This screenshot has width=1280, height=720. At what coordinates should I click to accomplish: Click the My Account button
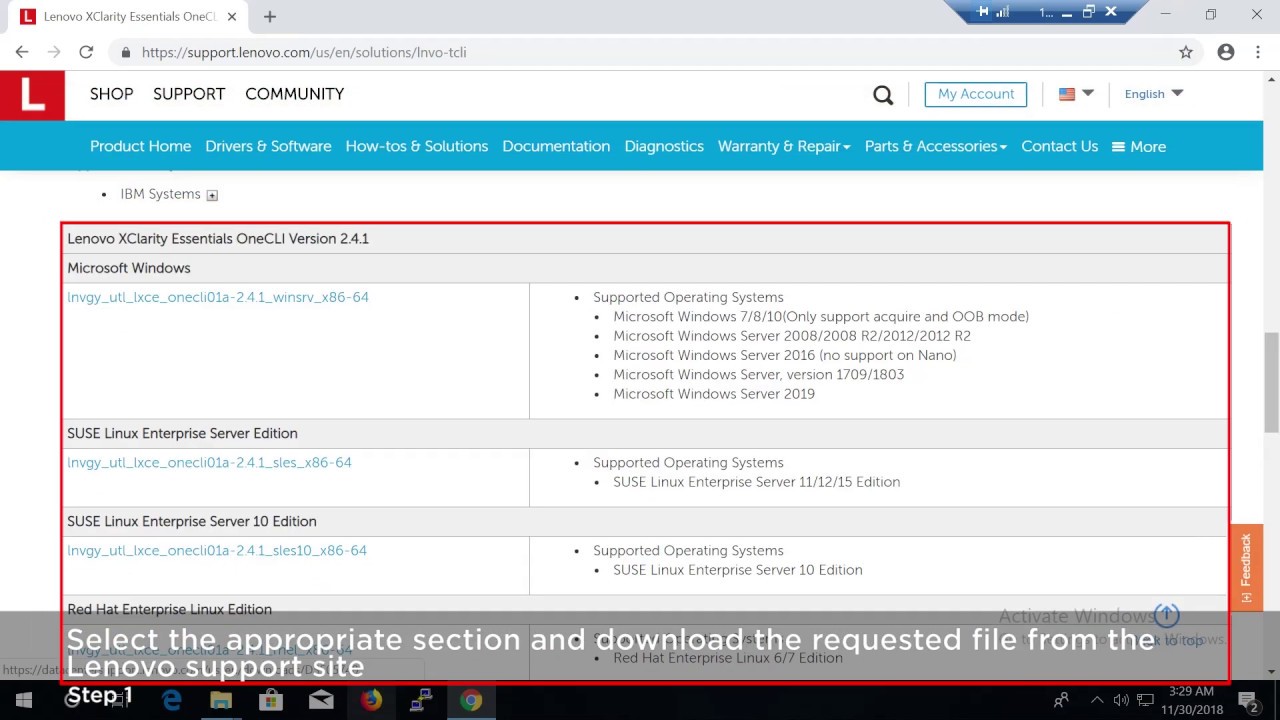[976, 94]
